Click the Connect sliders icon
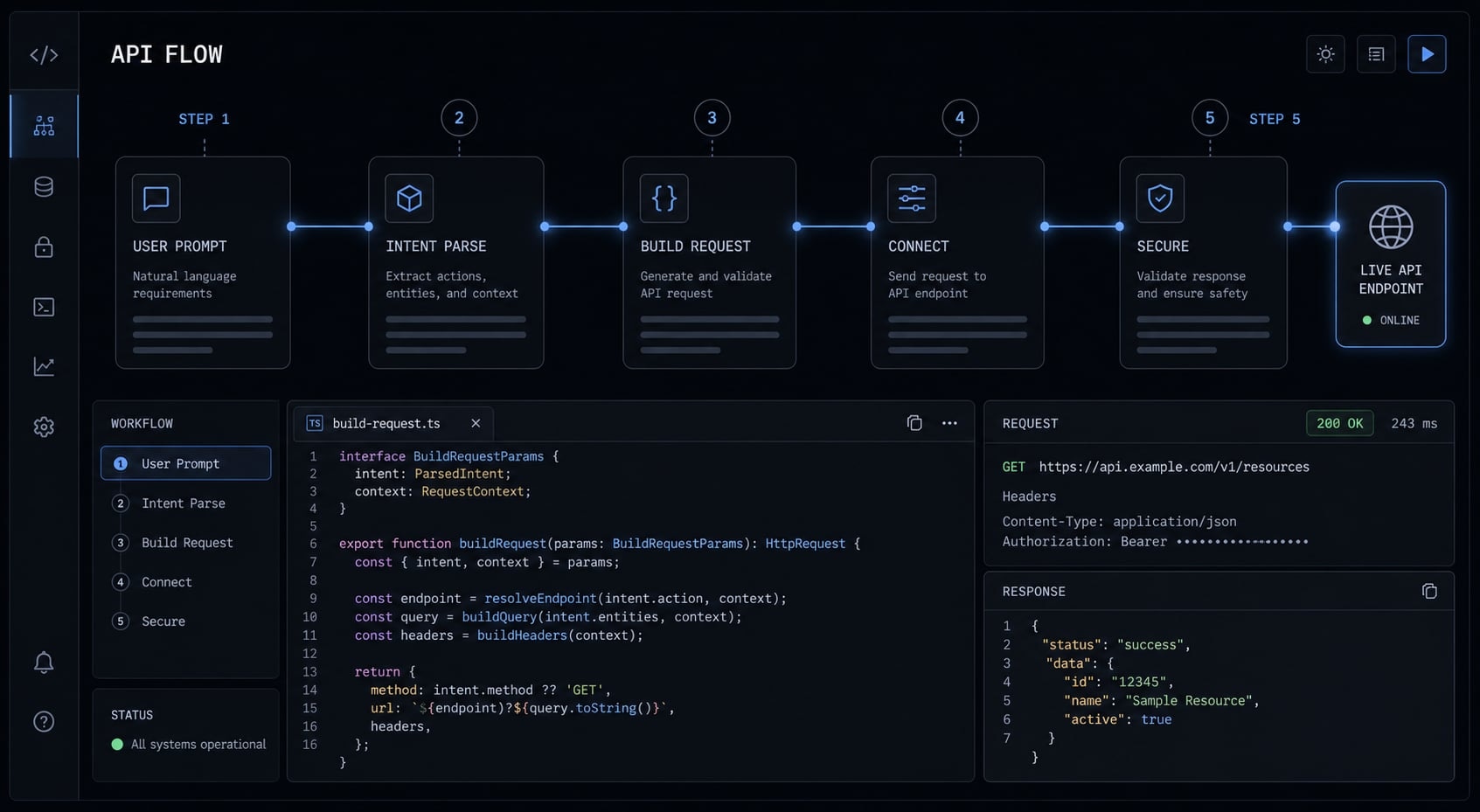Viewport: 1480px width, 812px height. click(x=912, y=198)
